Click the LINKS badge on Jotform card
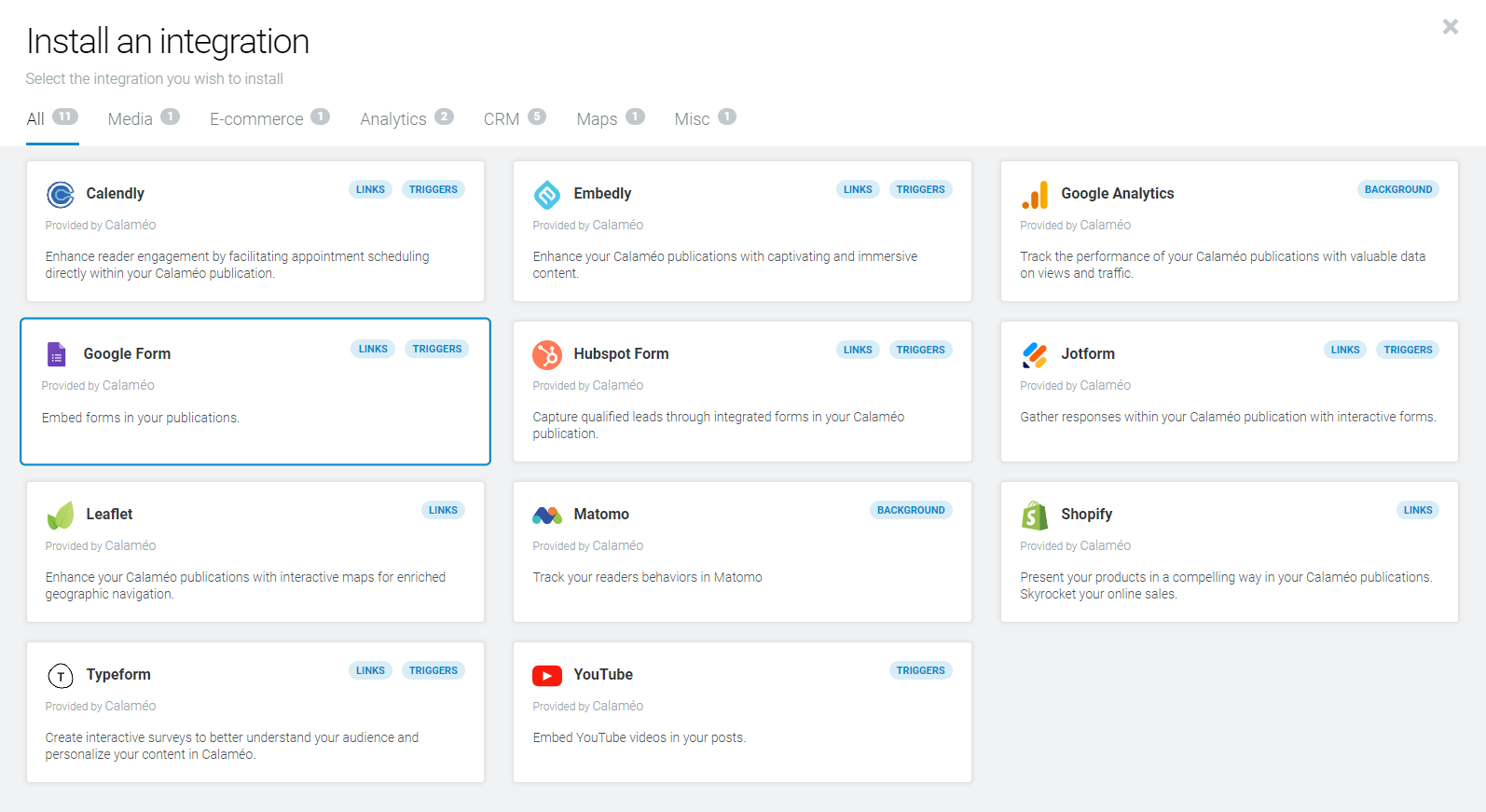This screenshot has height=812, width=1486. 1345,350
